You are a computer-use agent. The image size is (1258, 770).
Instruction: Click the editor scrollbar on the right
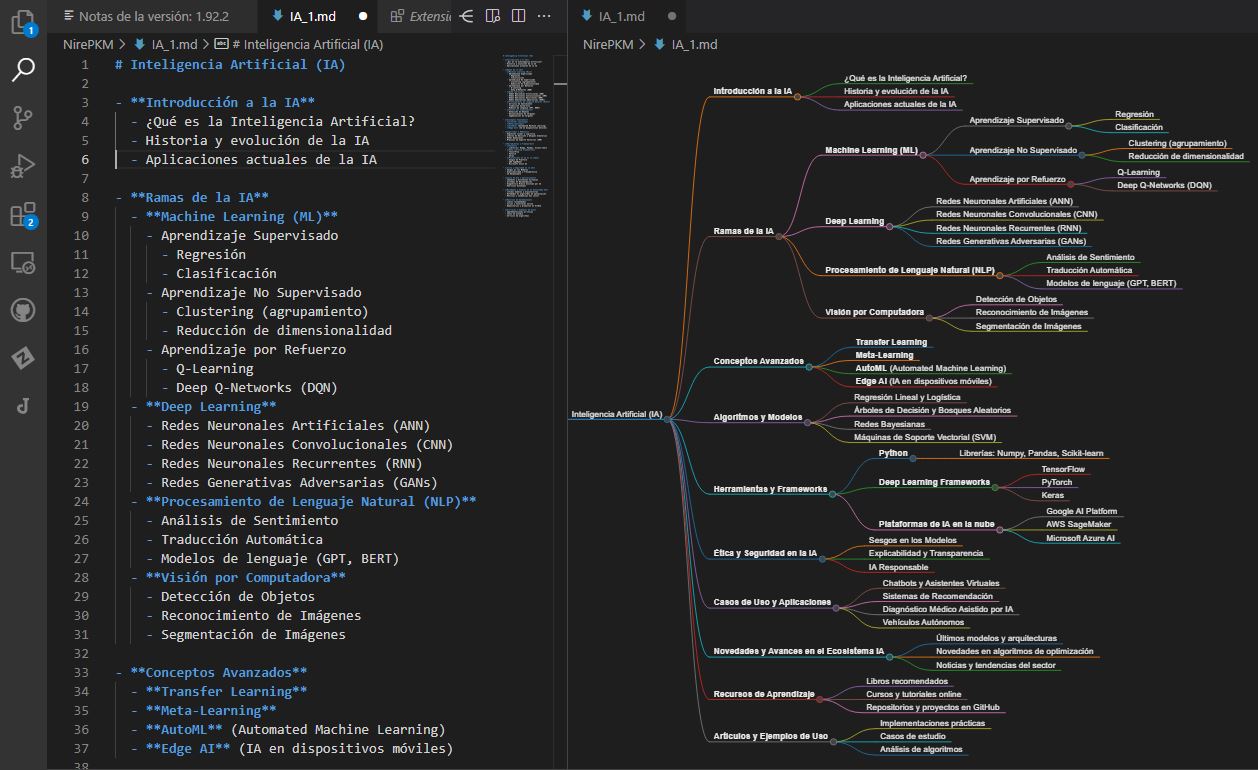(560, 100)
